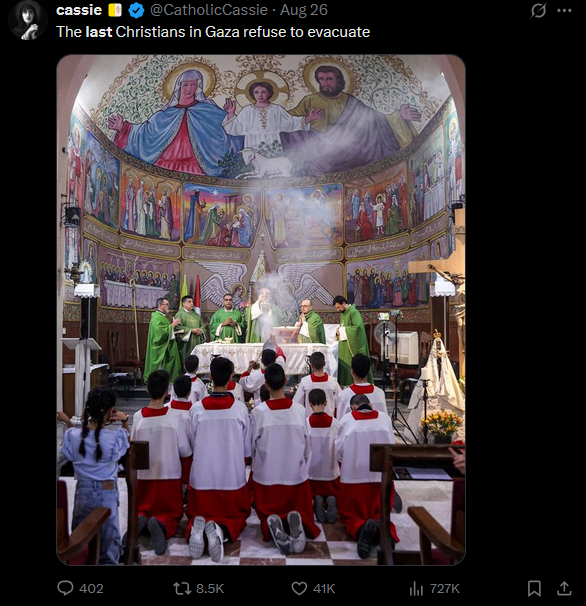Click the 8.5K reposts count
Image resolution: width=586 pixels, height=606 pixels.
click(210, 589)
